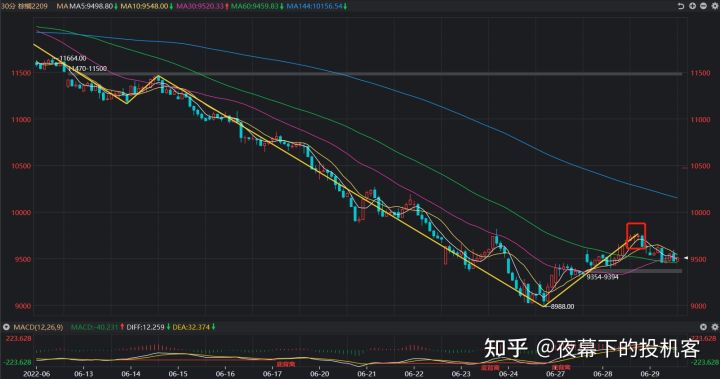
Task: Click 11000 on the left price axis
Action: click(x=22, y=119)
